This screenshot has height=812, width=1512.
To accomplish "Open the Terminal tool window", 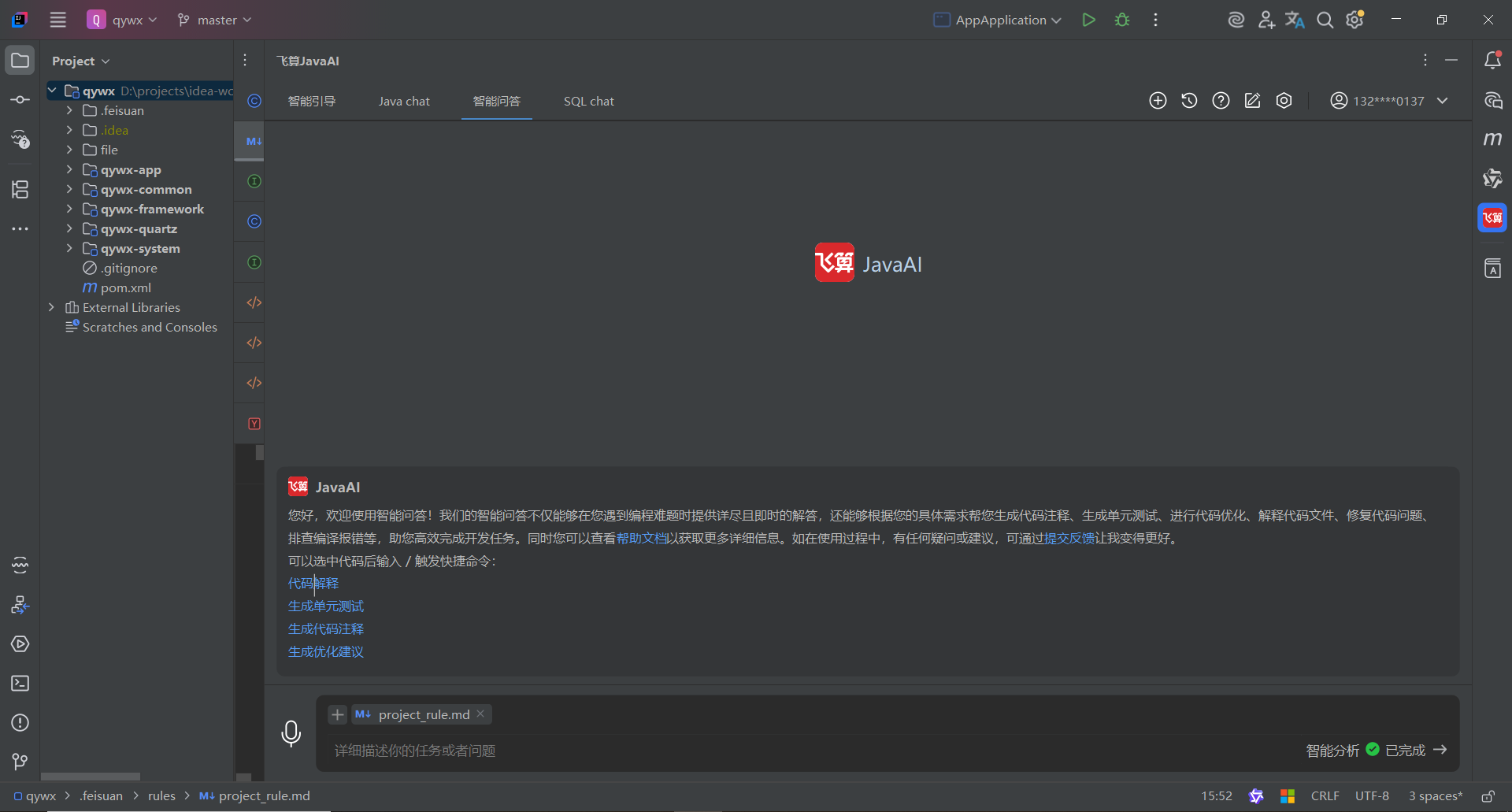I will (20, 683).
